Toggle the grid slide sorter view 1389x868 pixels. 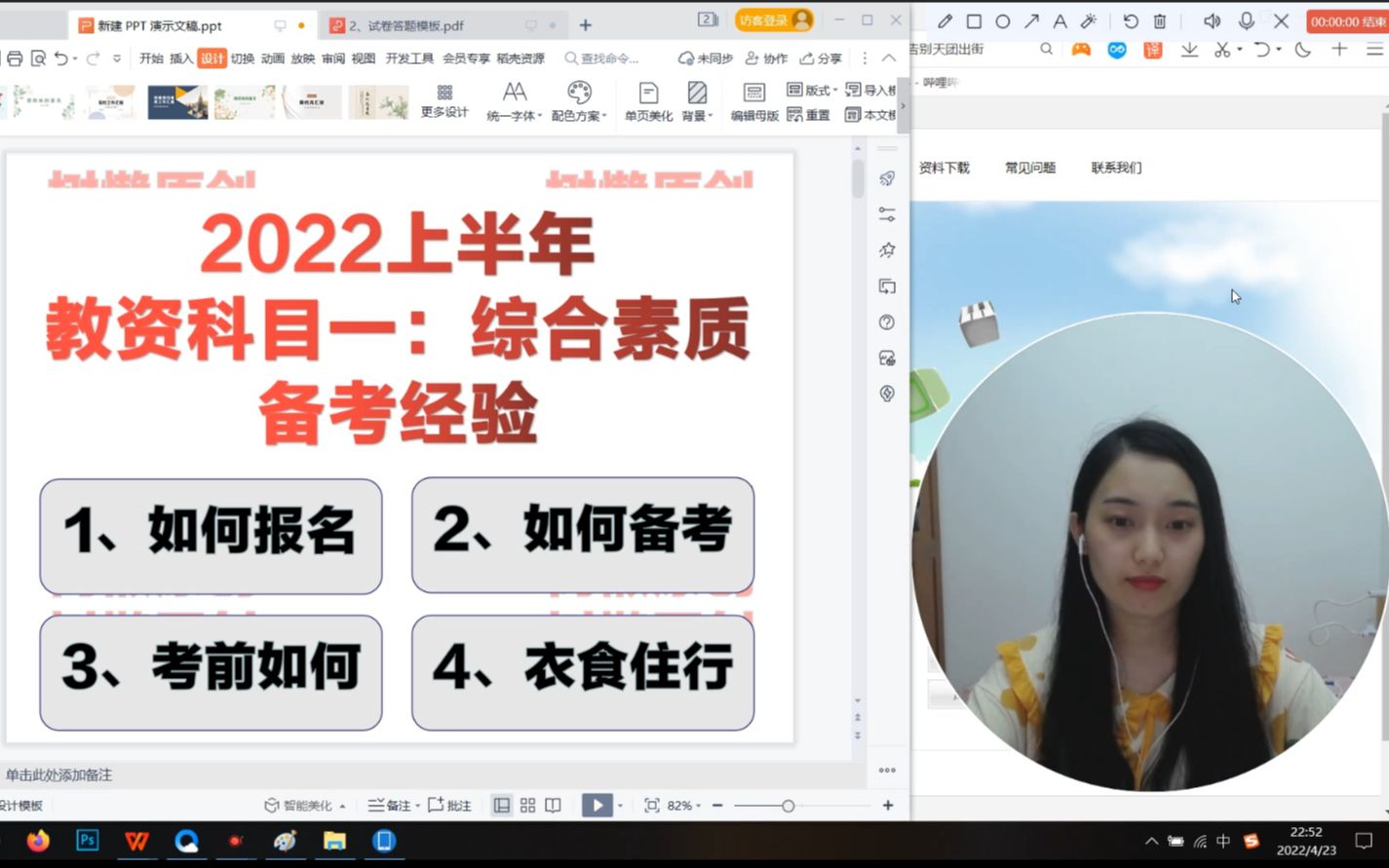click(527, 806)
